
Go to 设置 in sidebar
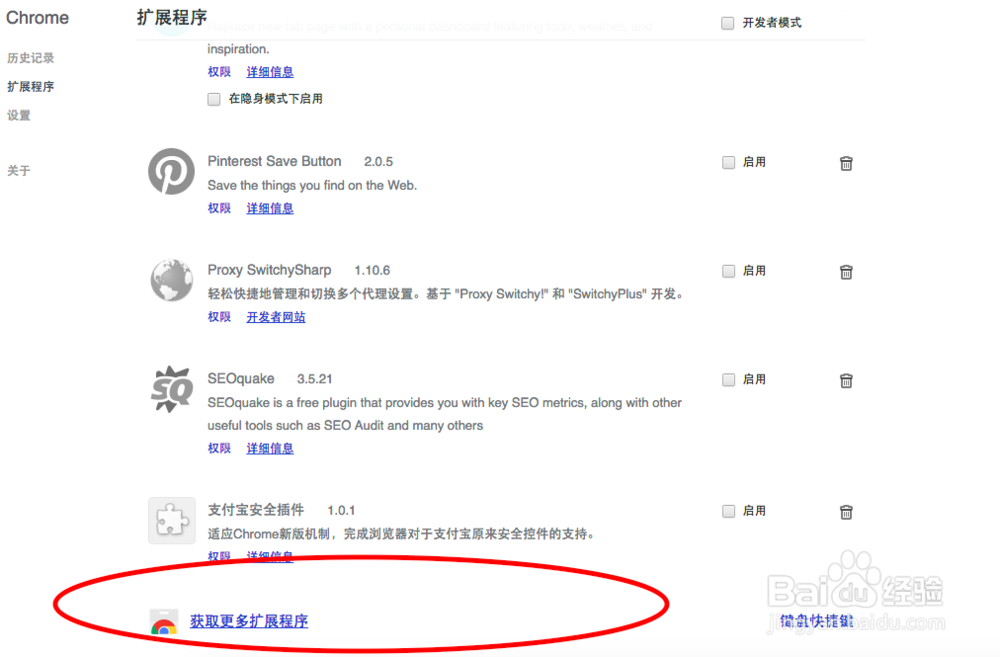pos(18,115)
